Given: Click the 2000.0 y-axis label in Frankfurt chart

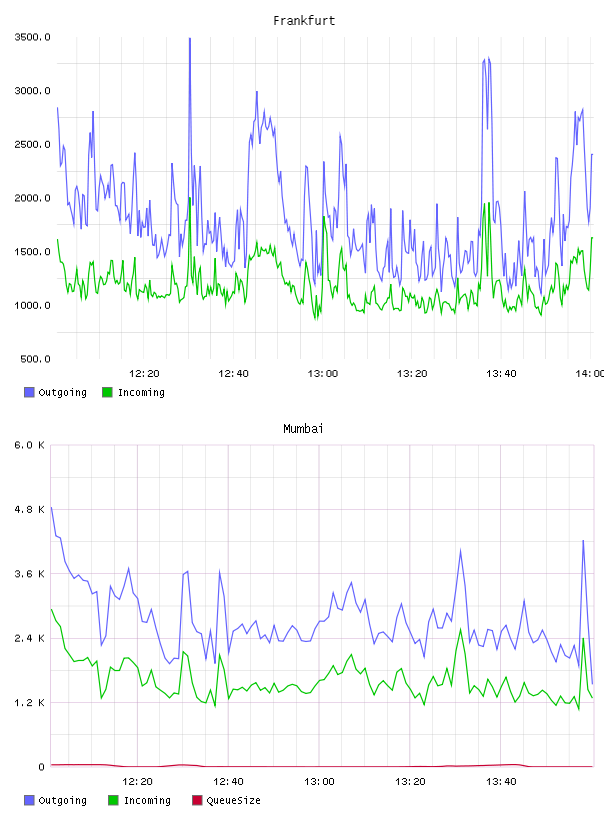Looking at the screenshot, I should pos(32,198).
